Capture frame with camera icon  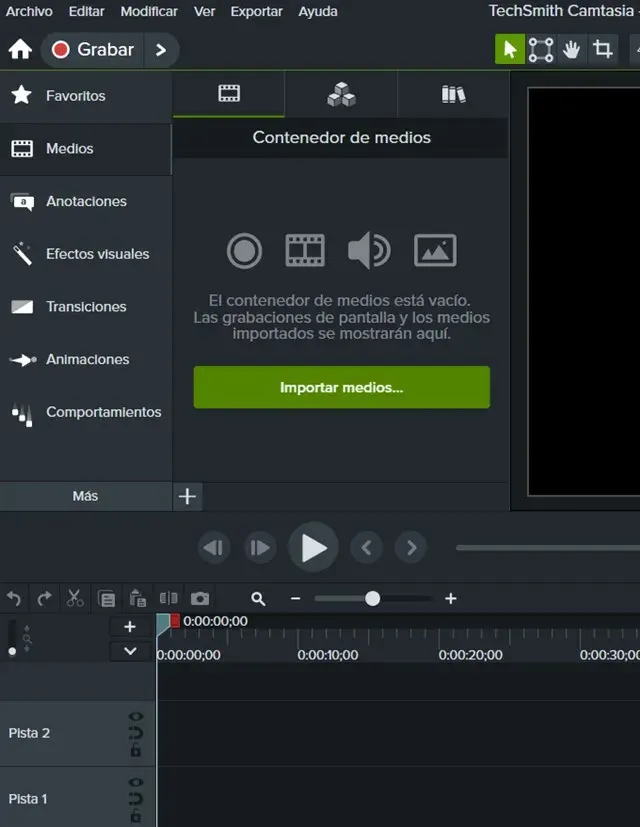tap(200, 599)
